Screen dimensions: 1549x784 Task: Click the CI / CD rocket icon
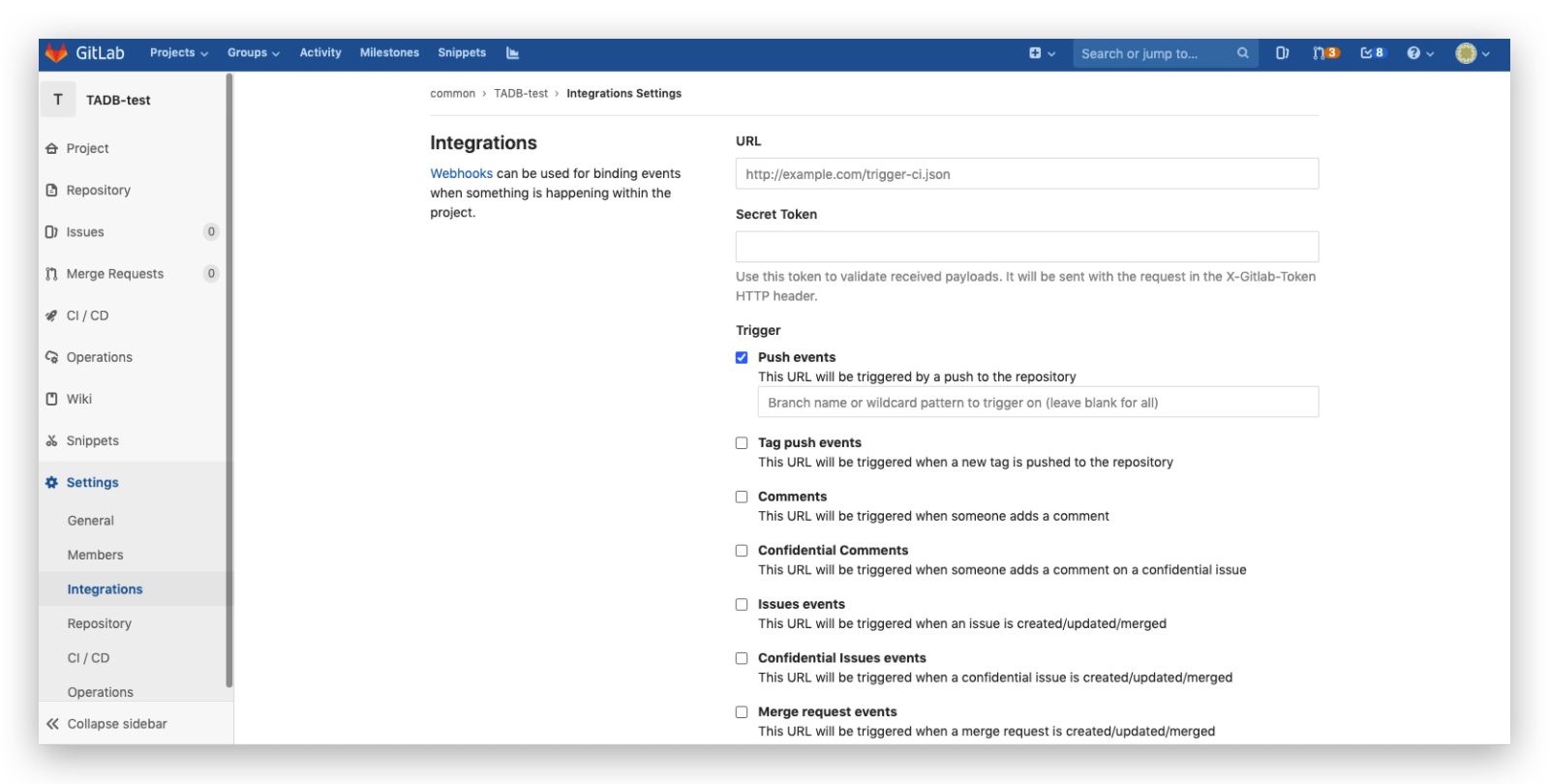pos(52,316)
